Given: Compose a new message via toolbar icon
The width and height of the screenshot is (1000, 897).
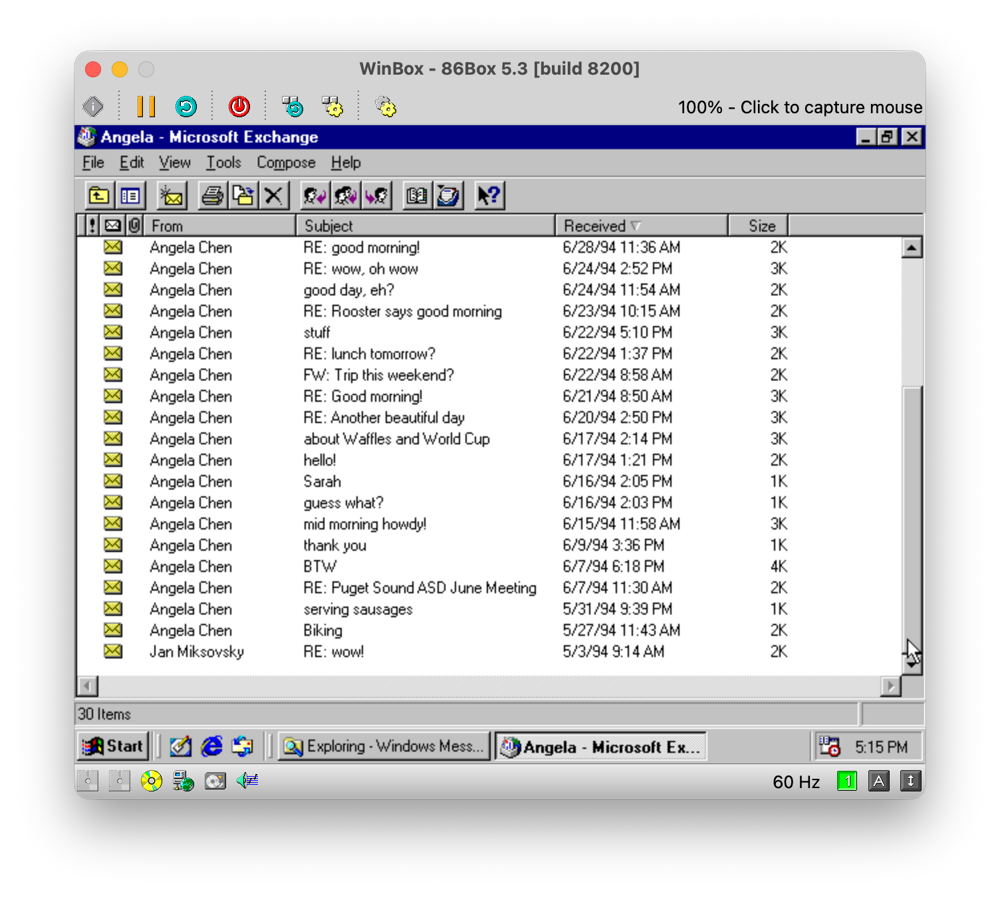Looking at the screenshot, I should [172, 196].
